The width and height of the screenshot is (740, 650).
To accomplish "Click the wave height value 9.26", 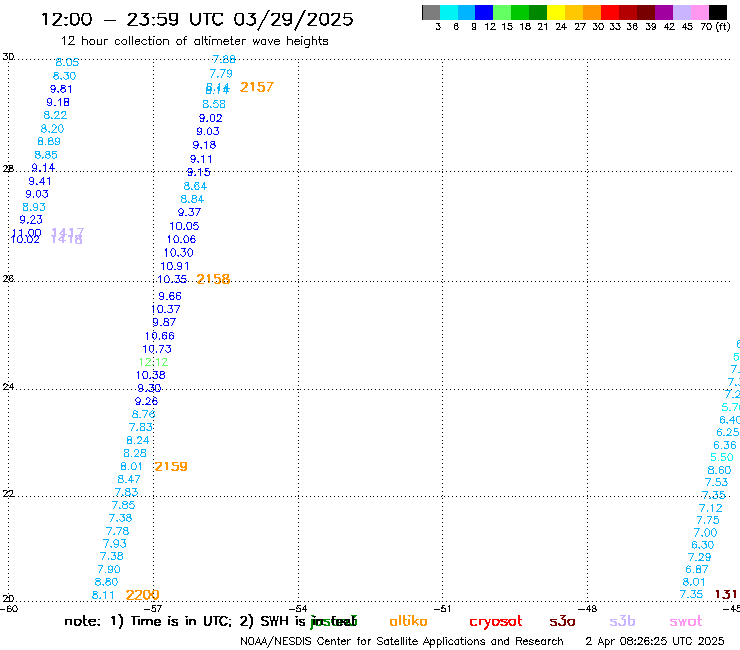I will tap(146, 401).
